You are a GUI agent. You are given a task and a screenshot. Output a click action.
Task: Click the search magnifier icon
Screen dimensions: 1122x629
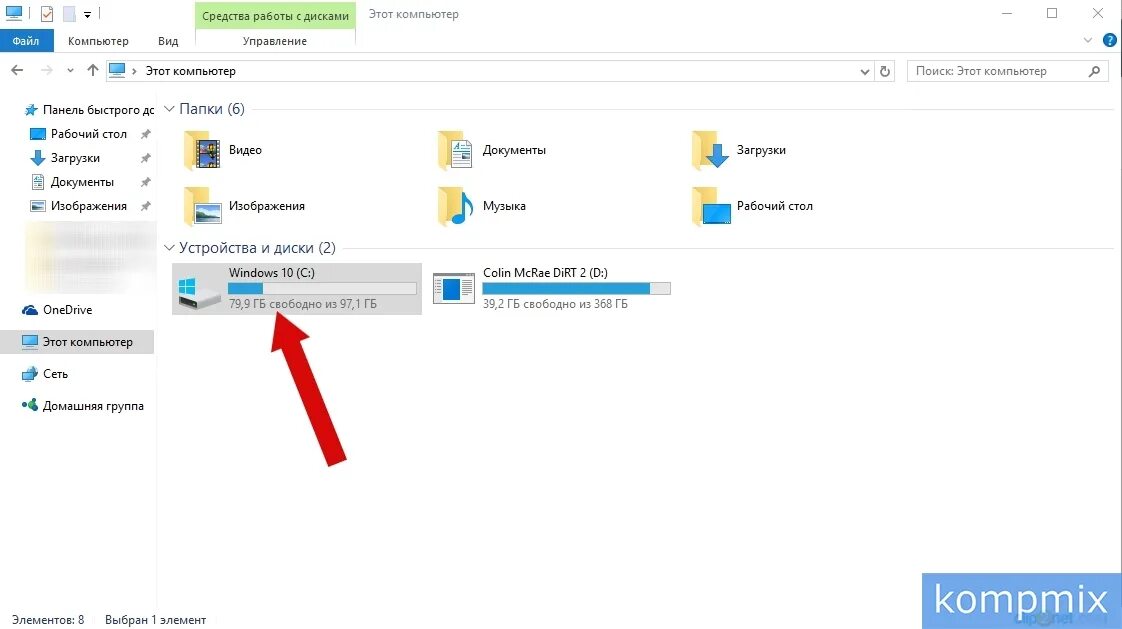(x=1094, y=71)
